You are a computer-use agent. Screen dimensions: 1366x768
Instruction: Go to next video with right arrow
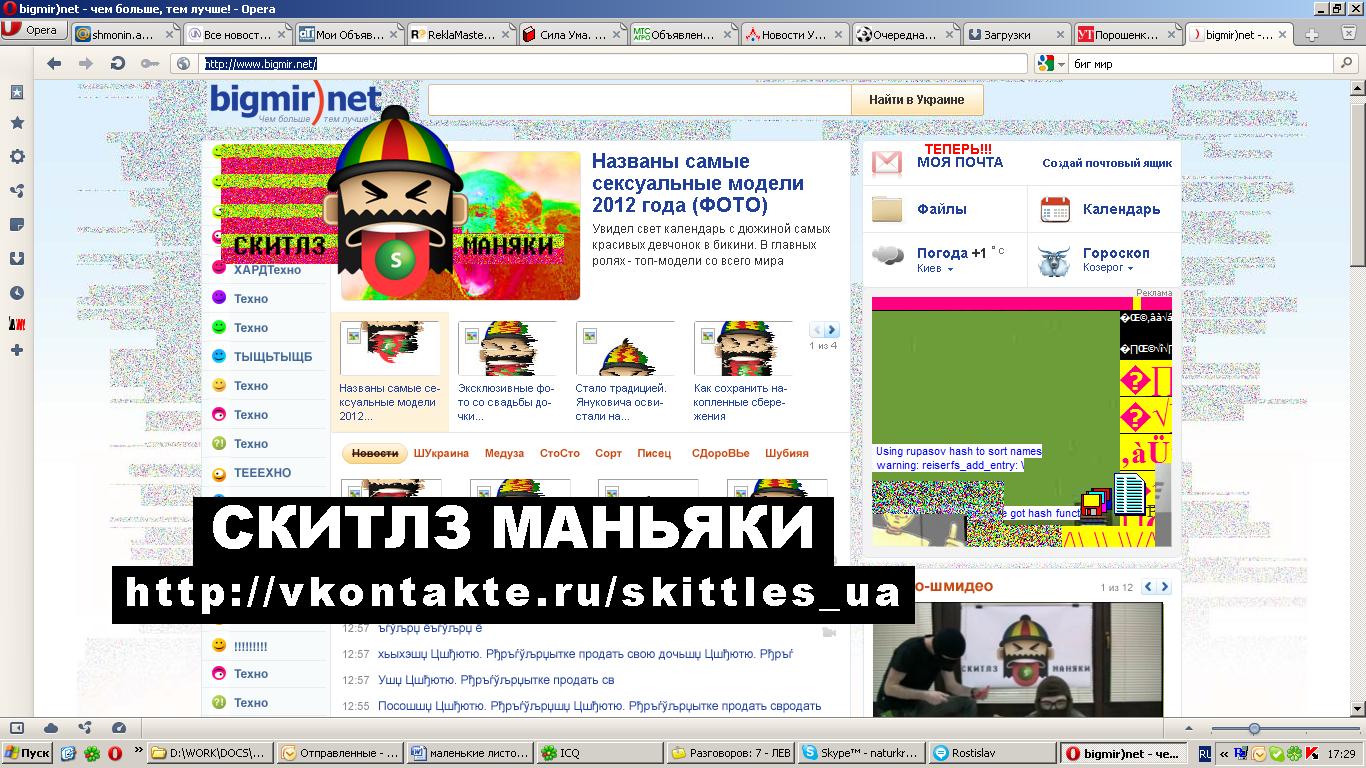coord(1164,587)
